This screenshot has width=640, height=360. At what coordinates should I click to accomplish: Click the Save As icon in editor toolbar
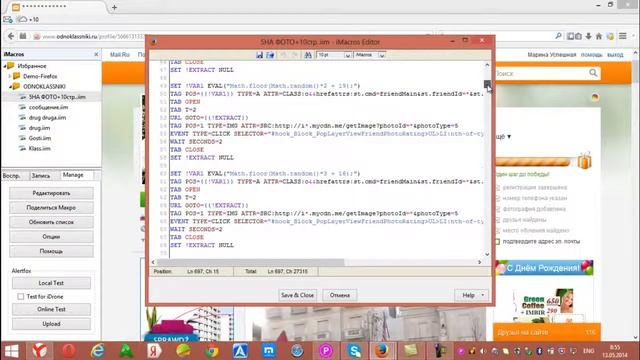(270, 55)
